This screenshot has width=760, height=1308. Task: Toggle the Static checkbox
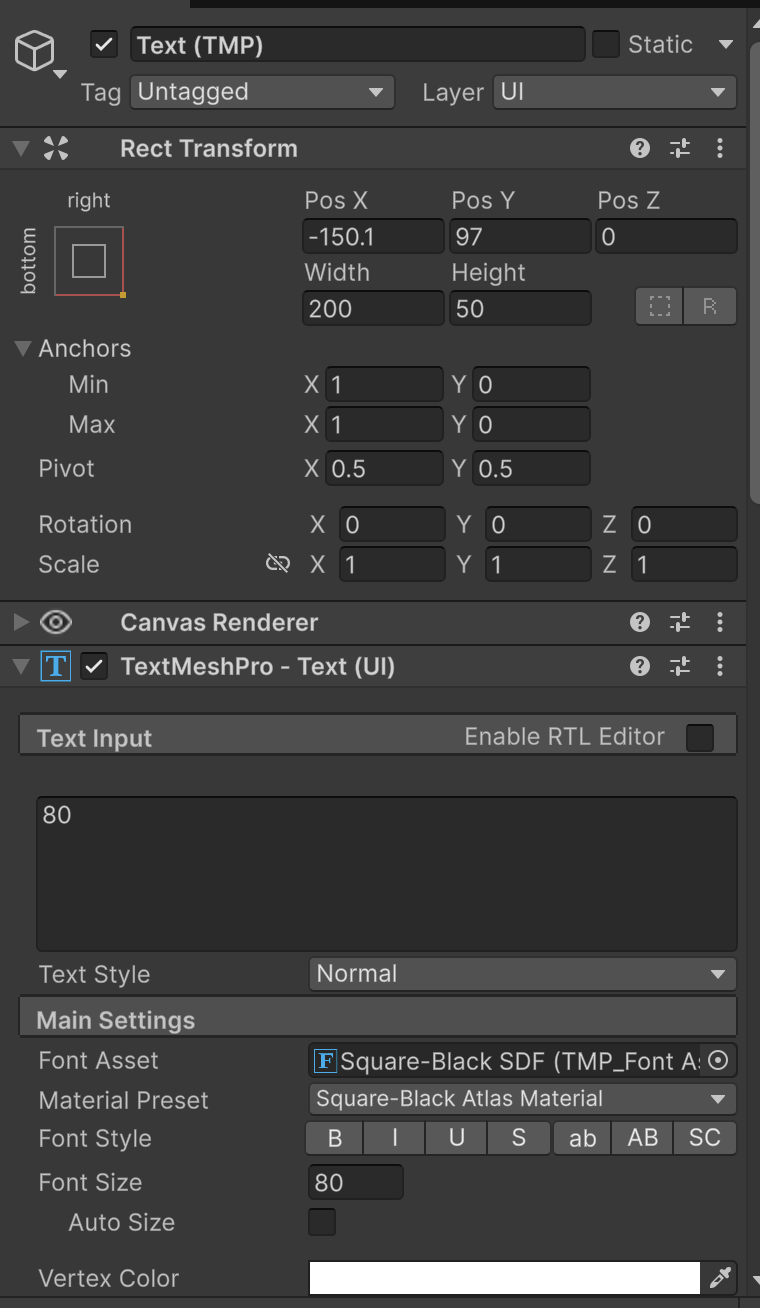click(x=606, y=45)
